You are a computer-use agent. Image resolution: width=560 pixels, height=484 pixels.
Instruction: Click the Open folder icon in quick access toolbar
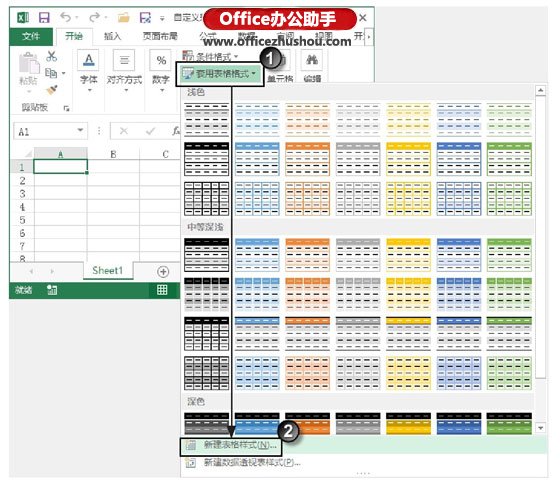tap(124, 18)
